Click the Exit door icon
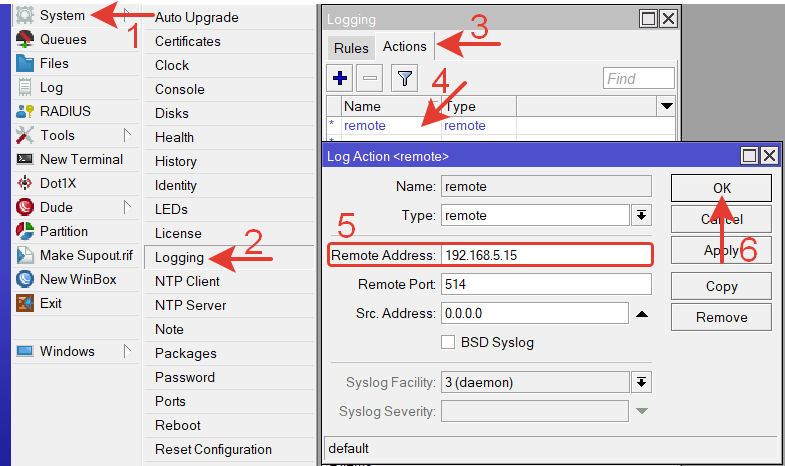This screenshot has height=466, width=785. coord(25,303)
